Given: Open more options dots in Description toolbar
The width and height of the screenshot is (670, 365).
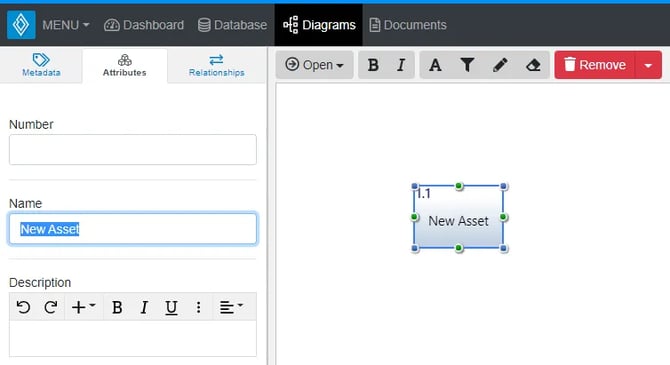Looking at the screenshot, I should 198,307.
